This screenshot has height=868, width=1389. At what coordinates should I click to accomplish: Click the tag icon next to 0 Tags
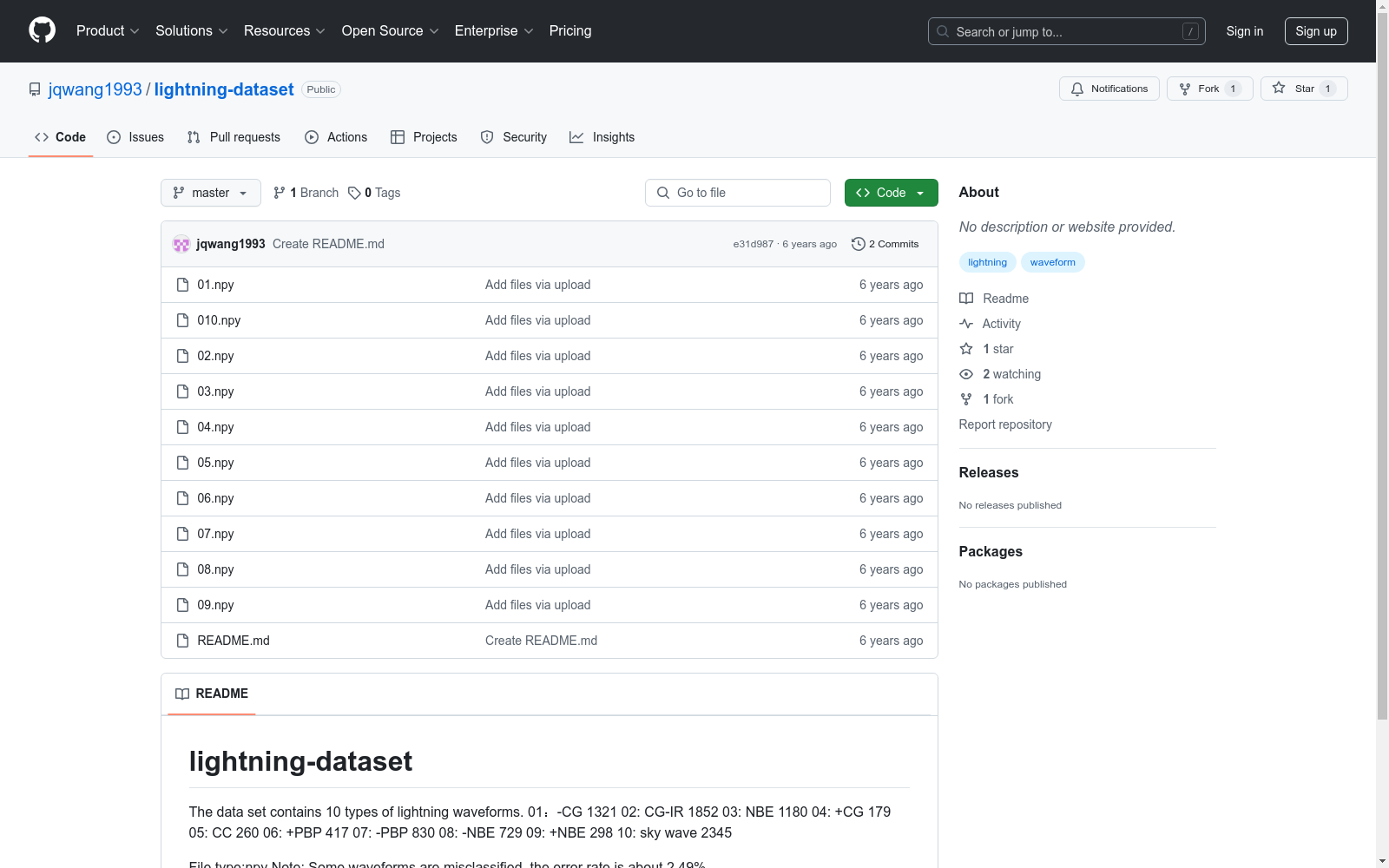pyautogui.click(x=354, y=193)
